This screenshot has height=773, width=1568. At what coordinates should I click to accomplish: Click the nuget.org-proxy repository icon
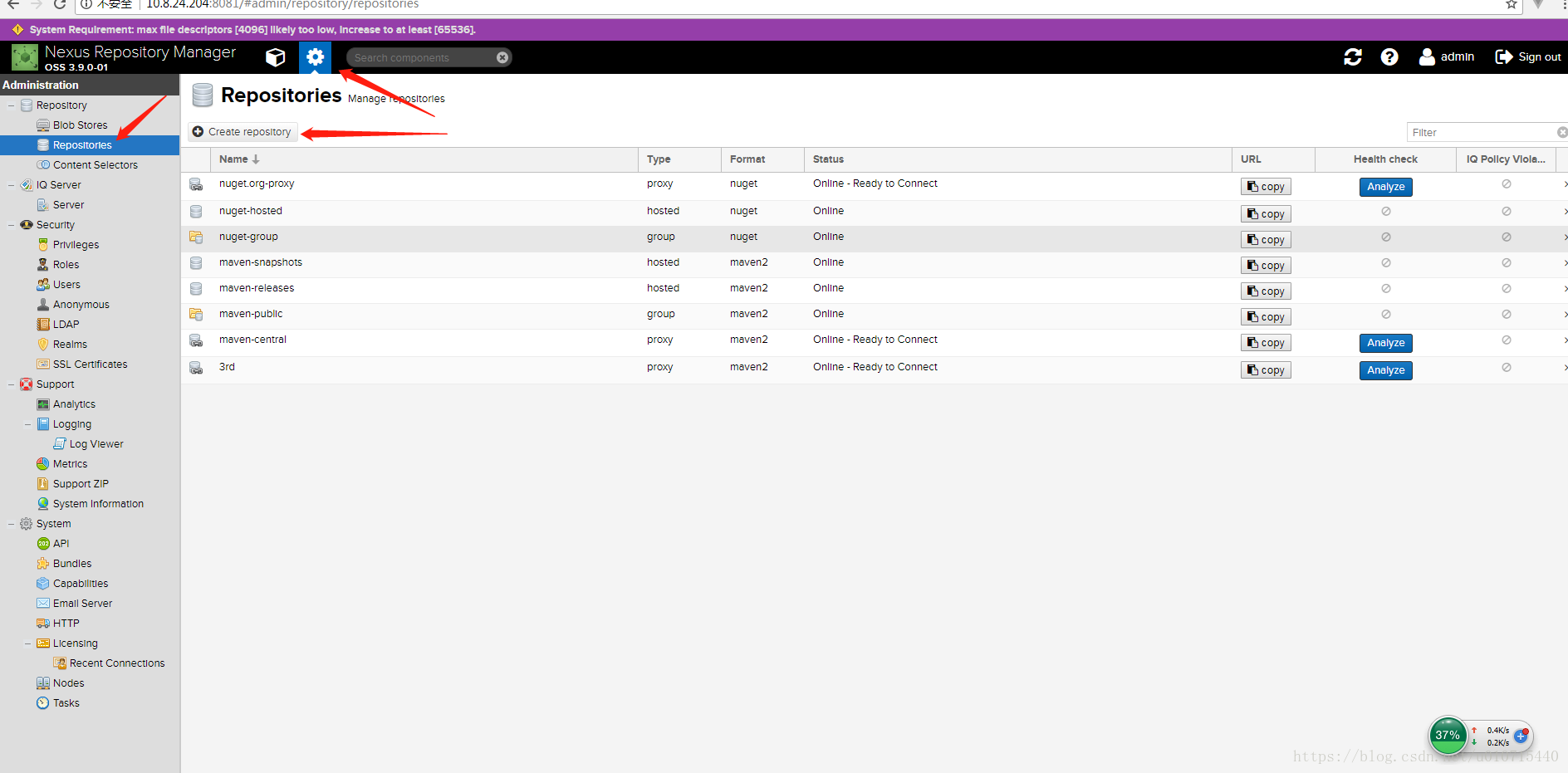tap(196, 184)
